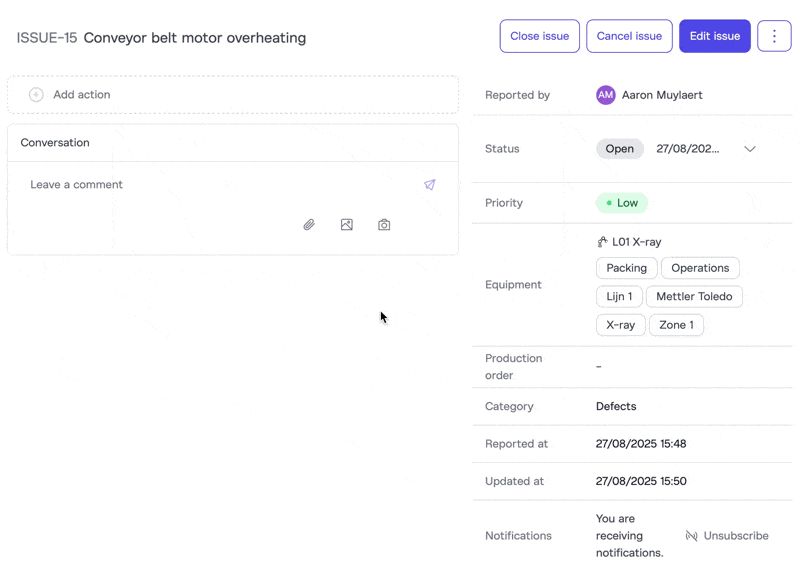Image resolution: width=800 pixels, height=576 pixels.
Task: Click the send comment paper plane icon
Action: 430,185
